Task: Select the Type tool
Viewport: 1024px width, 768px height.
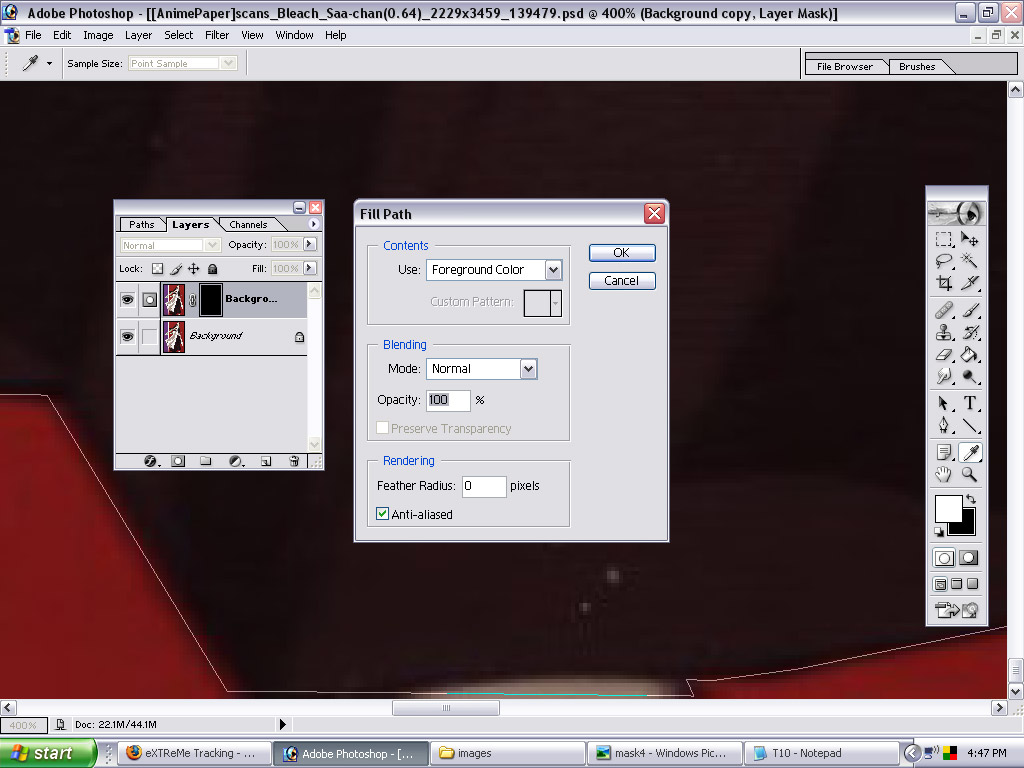Action: [x=970, y=404]
